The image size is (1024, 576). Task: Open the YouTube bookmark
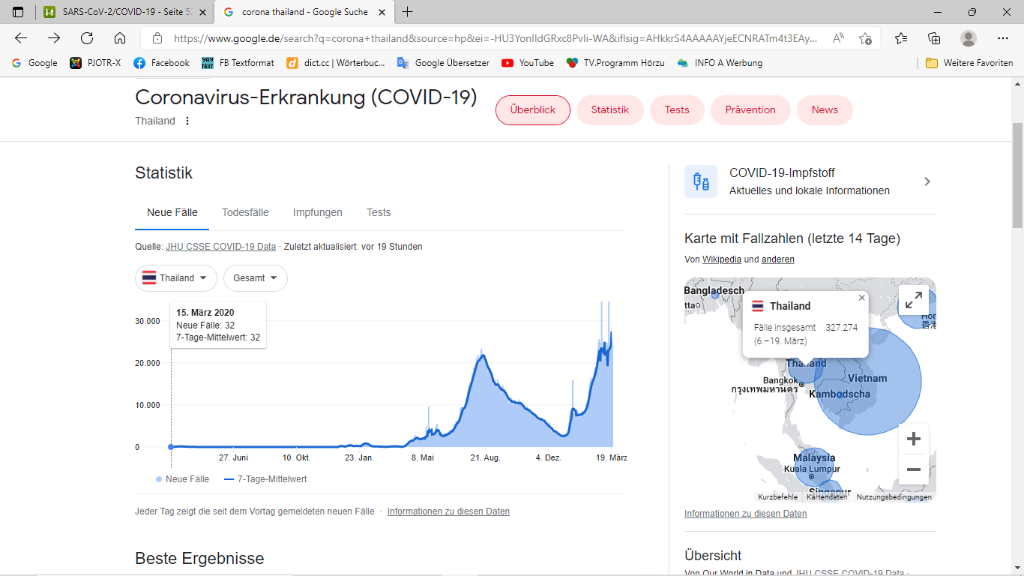tap(527, 62)
